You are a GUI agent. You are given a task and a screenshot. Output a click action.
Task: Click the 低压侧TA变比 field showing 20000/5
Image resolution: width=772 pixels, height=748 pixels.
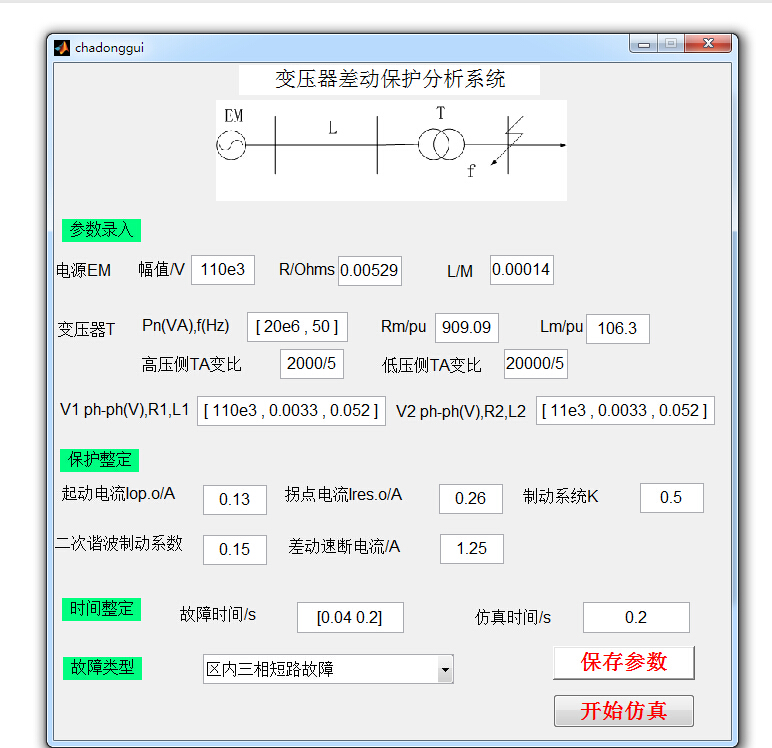pyautogui.click(x=536, y=364)
